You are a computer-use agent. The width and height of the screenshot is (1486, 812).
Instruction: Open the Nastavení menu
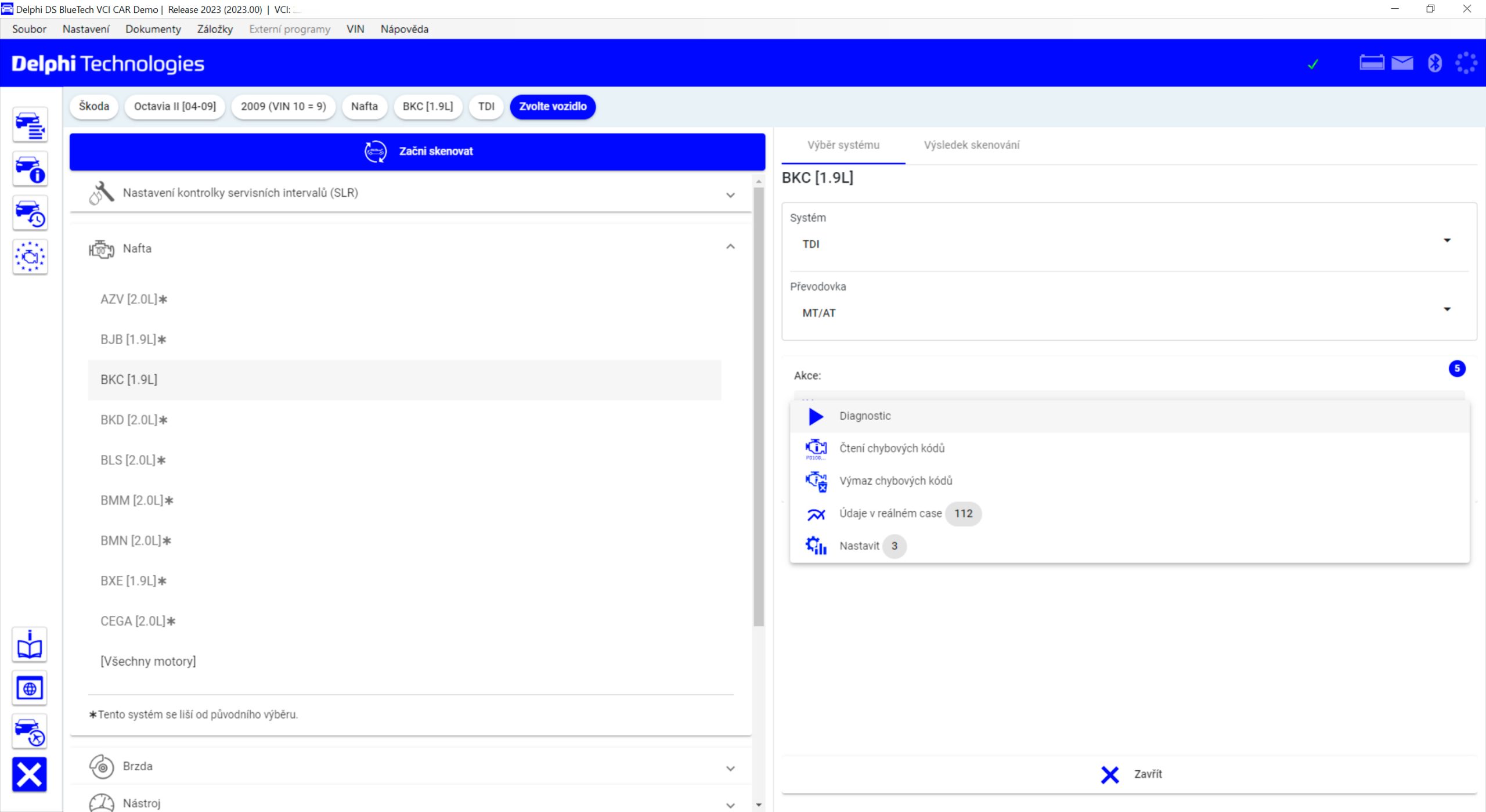point(86,29)
